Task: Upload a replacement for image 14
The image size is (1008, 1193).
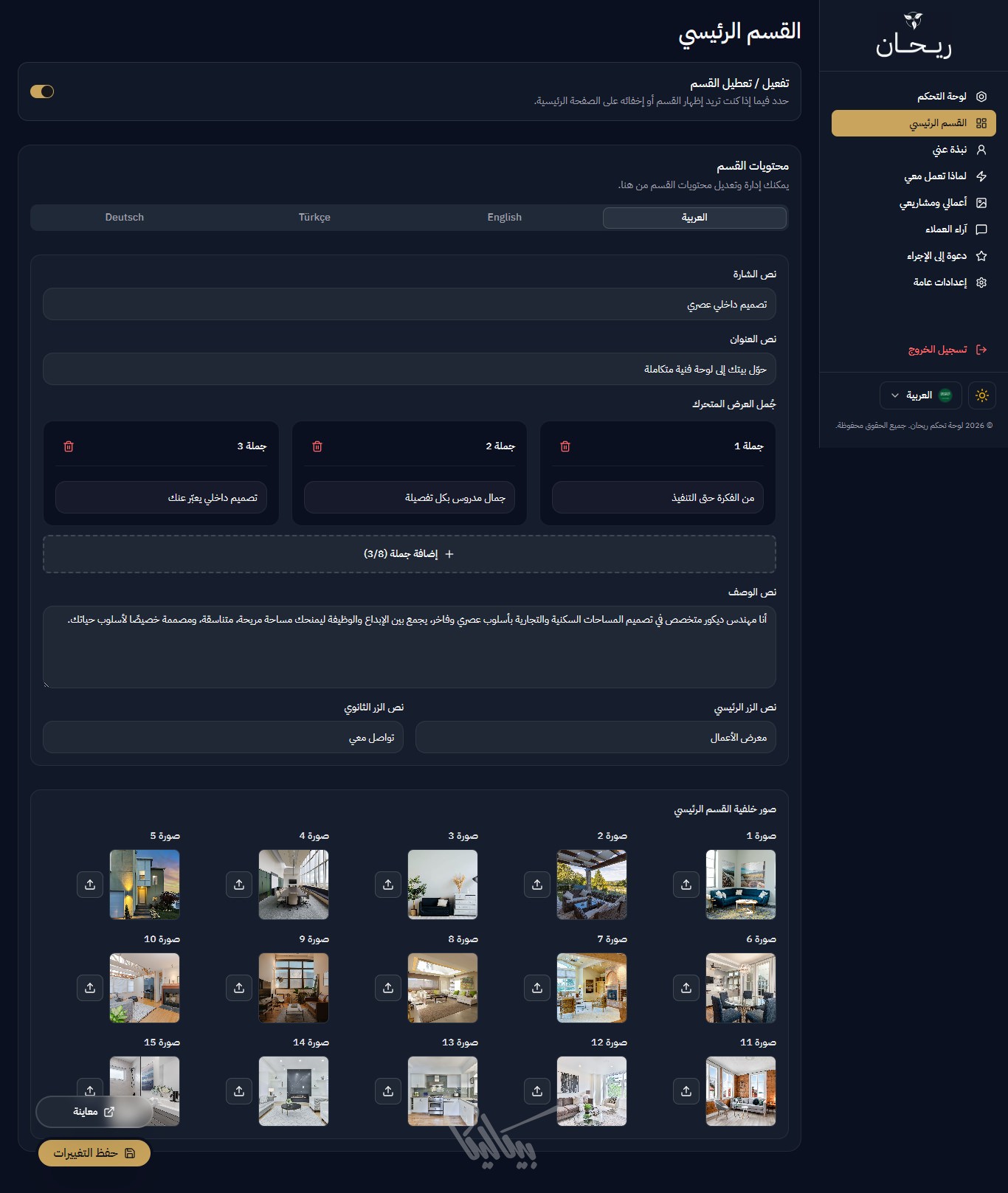Action: pos(238,1091)
